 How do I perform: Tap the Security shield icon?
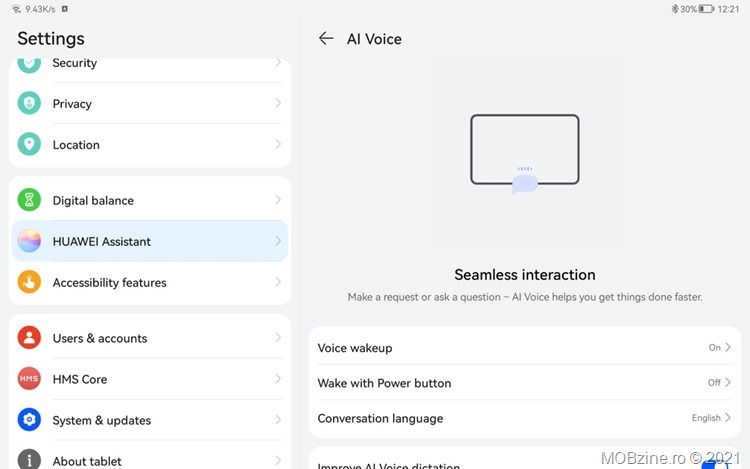click(x=29, y=64)
